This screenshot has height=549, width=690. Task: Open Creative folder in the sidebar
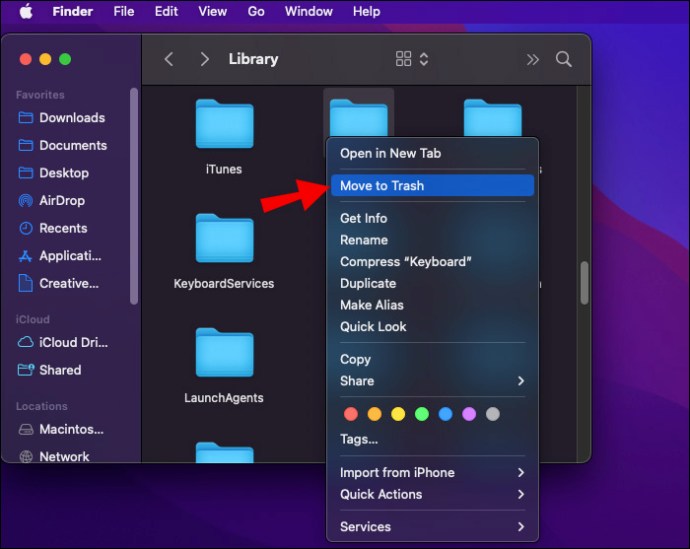click(x=58, y=283)
